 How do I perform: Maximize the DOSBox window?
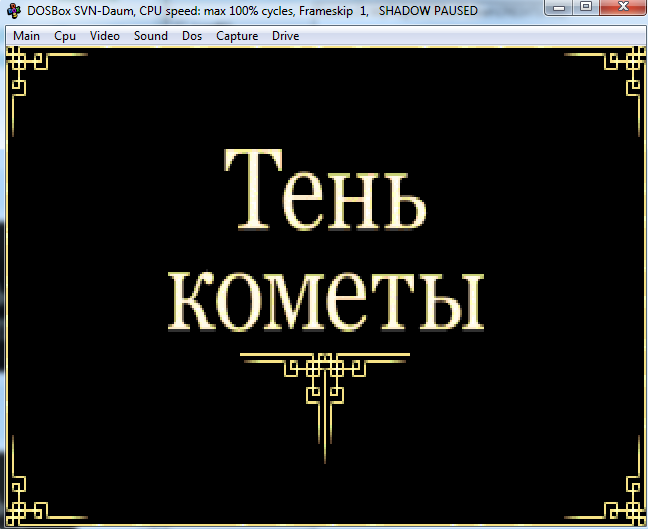point(586,7)
